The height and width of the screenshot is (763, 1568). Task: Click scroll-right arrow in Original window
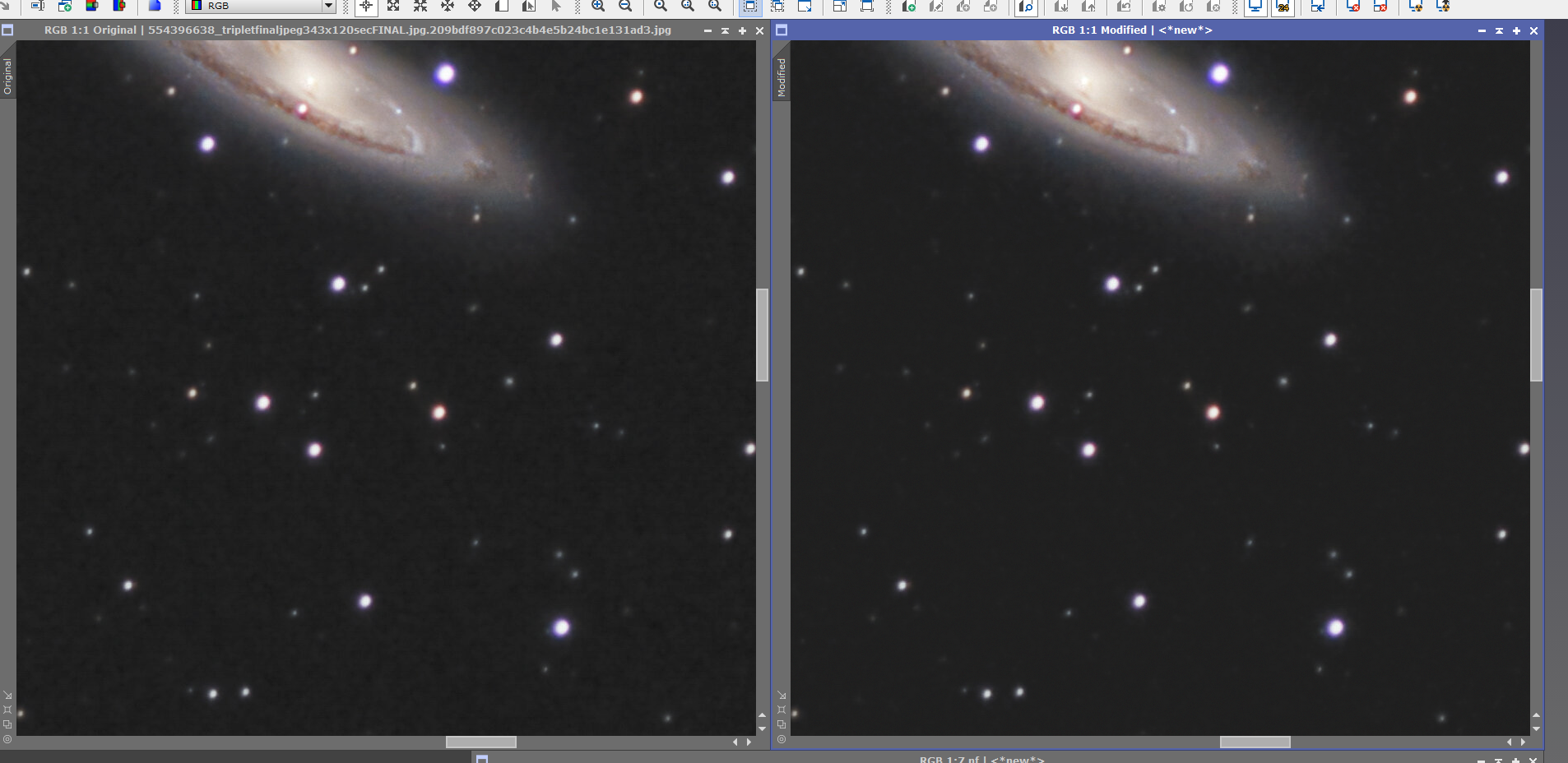click(749, 742)
